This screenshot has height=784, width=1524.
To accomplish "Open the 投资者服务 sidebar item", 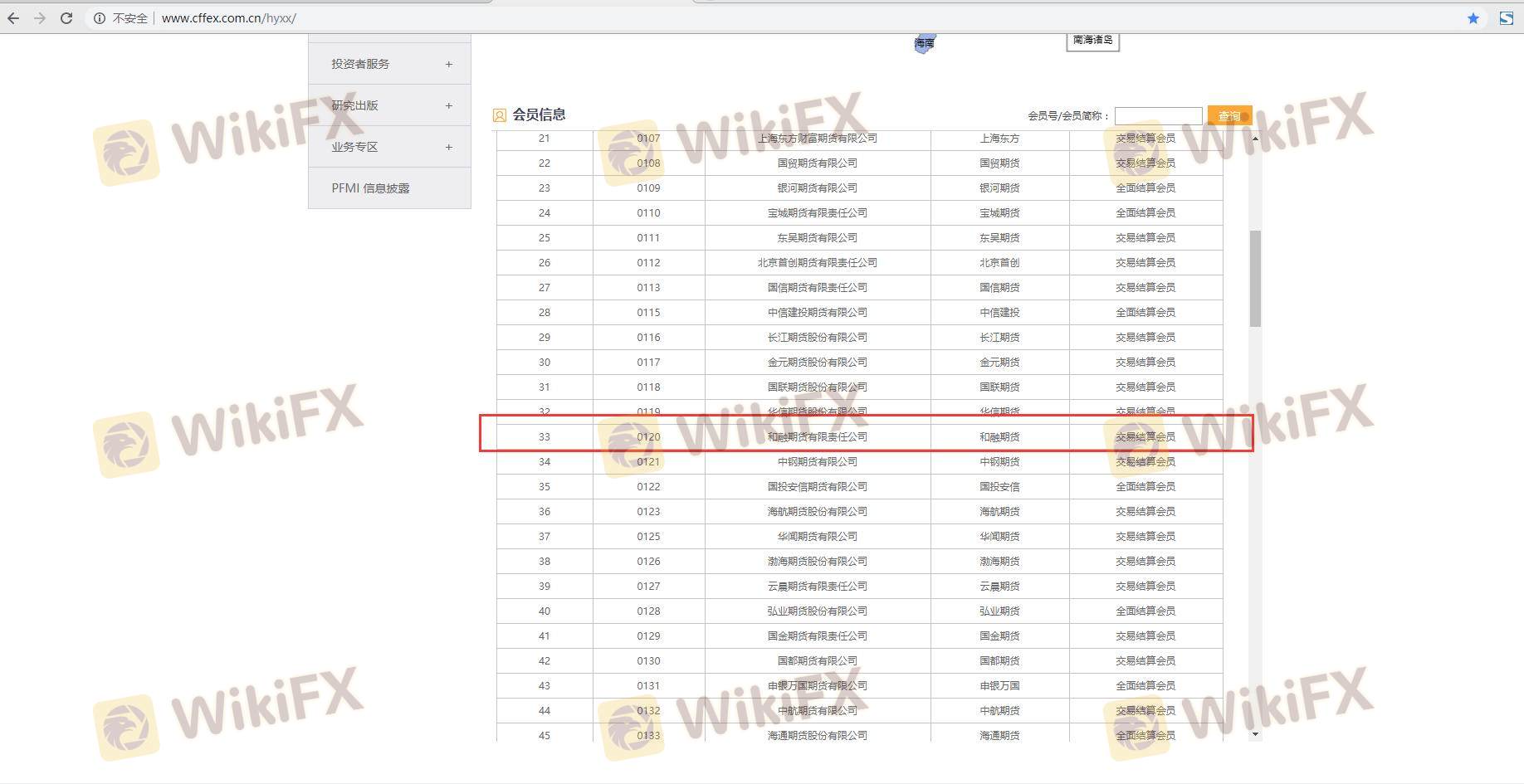I will [360, 64].
